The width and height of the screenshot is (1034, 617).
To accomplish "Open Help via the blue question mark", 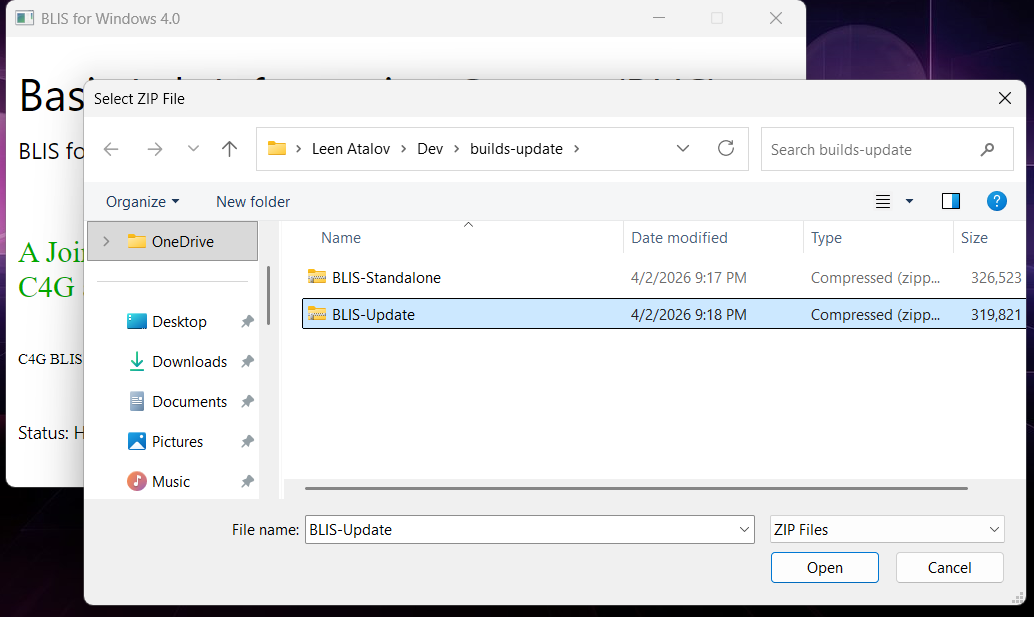I will [x=996, y=201].
